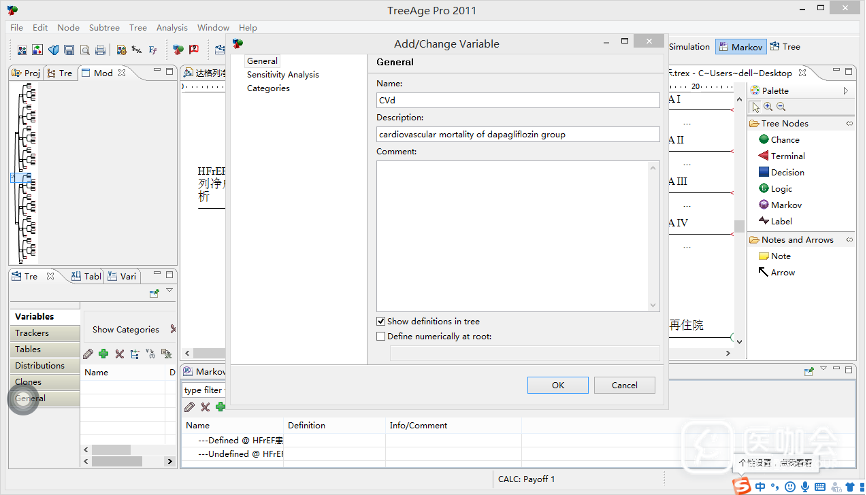The image size is (866, 495).
Task: Pick the Decision node from the palette
Action: point(786,172)
